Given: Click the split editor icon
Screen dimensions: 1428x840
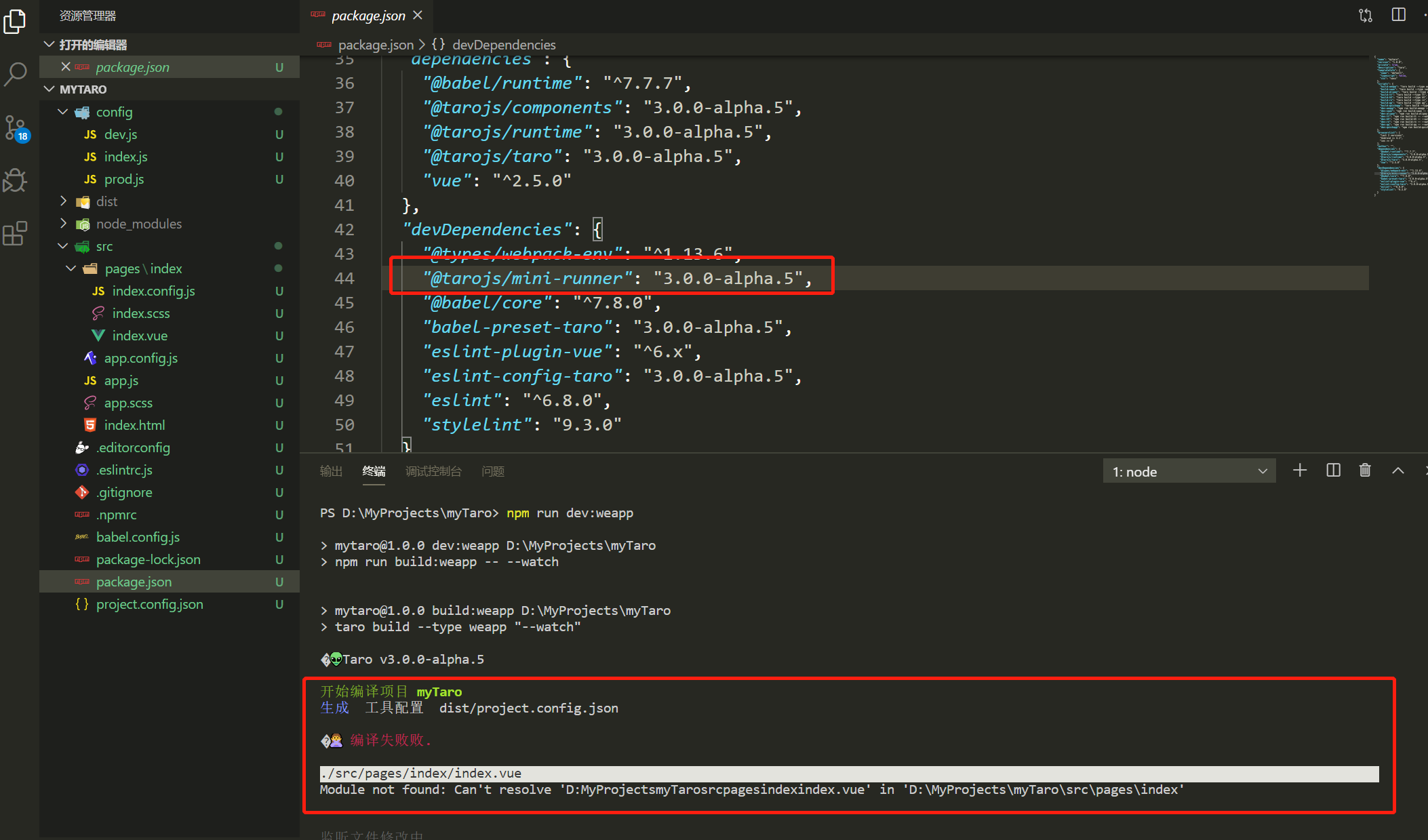Looking at the screenshot, I should click(x=1398, y=15).
